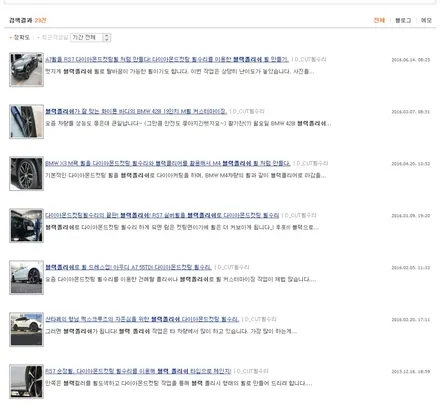Open the RS7 순정휠 post thumbnail

(x=26, y=381)
